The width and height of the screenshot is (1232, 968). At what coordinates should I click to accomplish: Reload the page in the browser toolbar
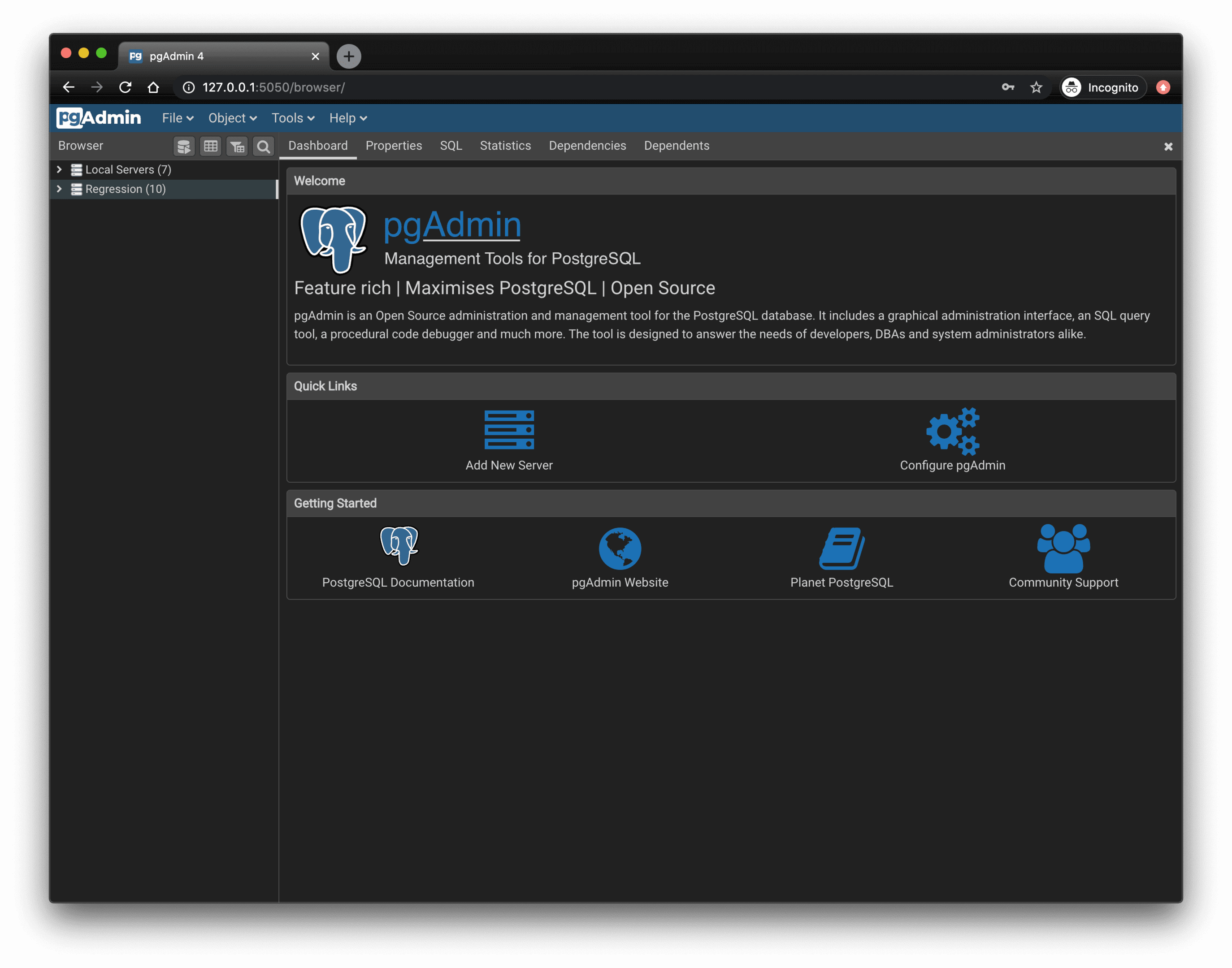pyautogui.click(x=125, y=87)
